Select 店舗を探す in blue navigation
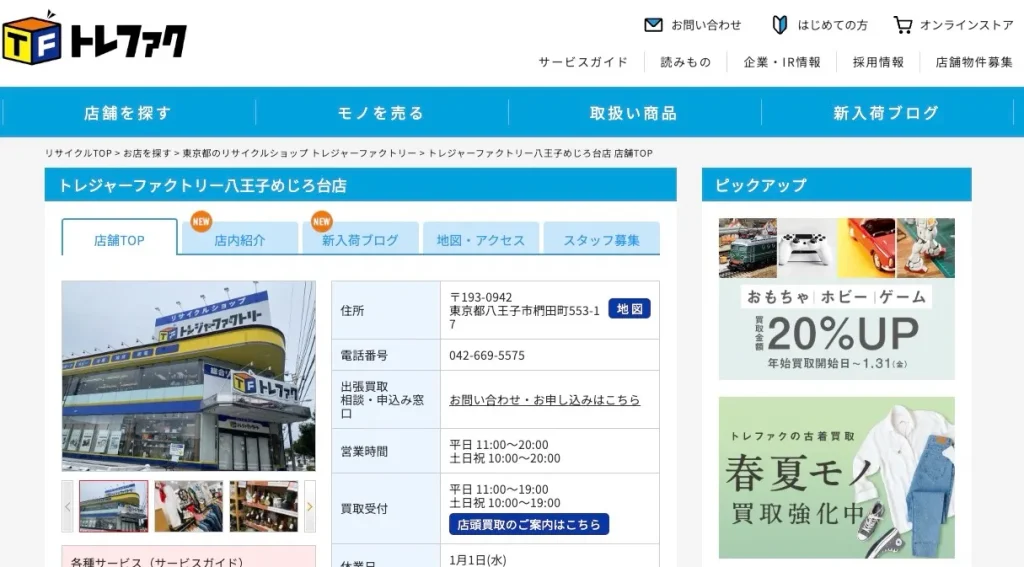 128,113
